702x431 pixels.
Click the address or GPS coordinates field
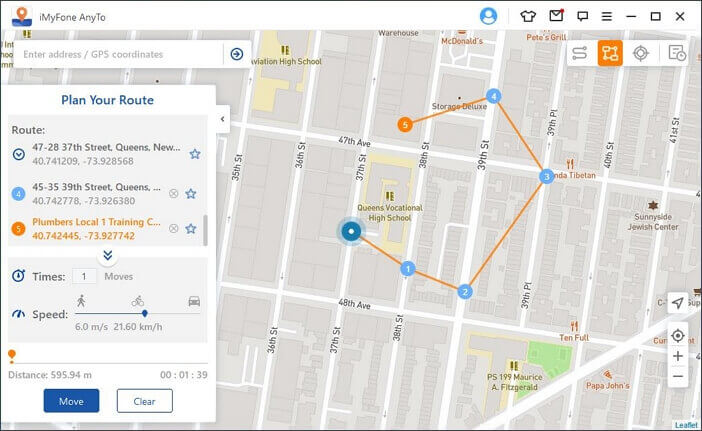coord(120,54)
